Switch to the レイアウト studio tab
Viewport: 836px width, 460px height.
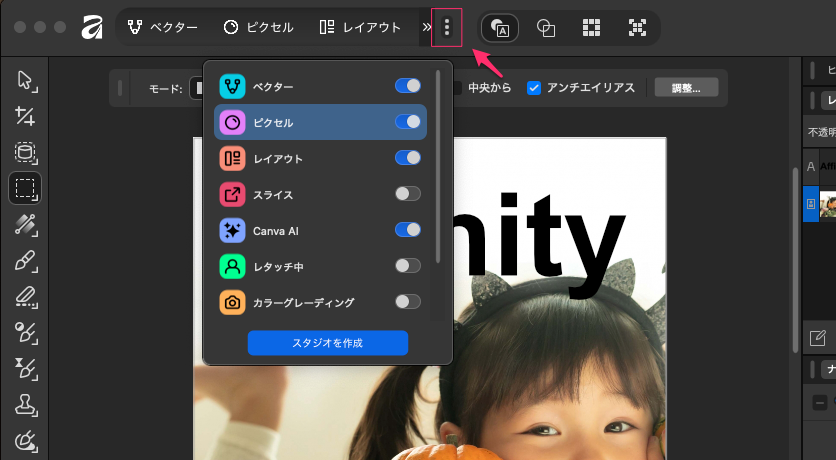click(x=360, y=28)
